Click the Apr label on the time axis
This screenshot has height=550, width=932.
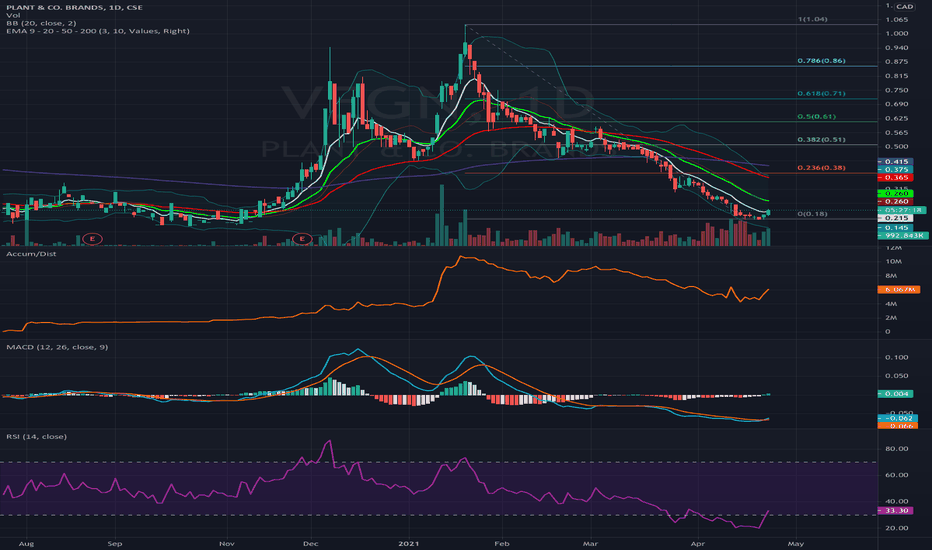[698, 543]
